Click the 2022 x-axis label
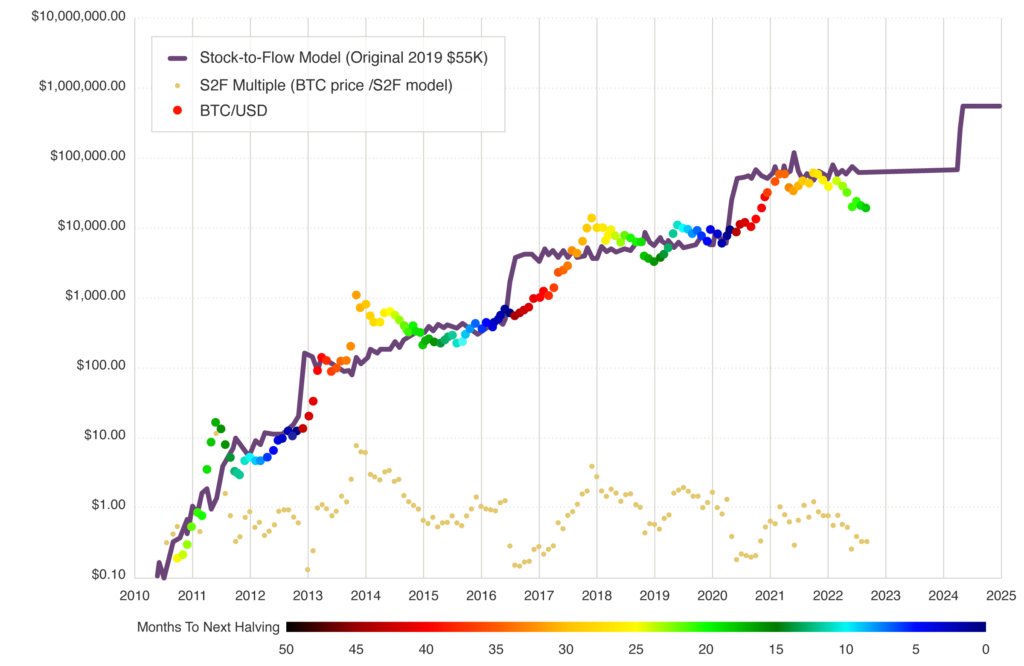 pyautogui.click(x=828, y=595)
